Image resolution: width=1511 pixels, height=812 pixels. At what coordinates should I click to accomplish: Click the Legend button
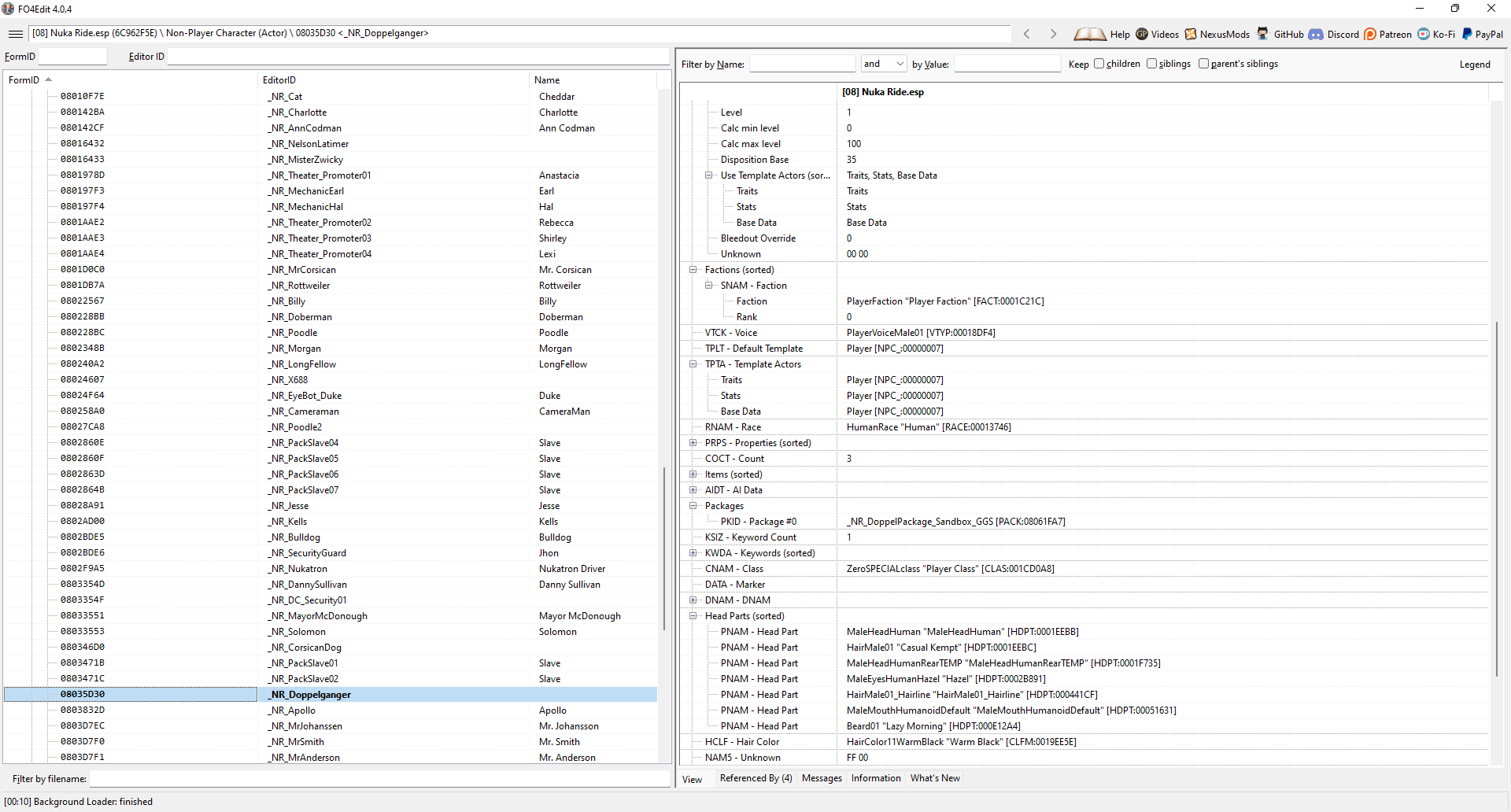1475,65
